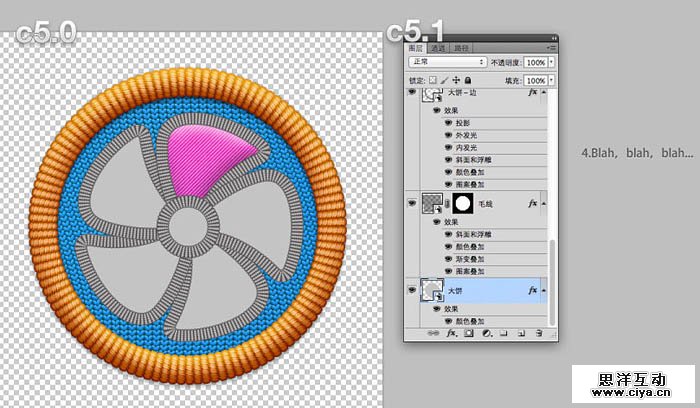The height and width of the screenshot is (408, 700).
Task: Lock image pixels brush icon
Action: click(444, 80)
